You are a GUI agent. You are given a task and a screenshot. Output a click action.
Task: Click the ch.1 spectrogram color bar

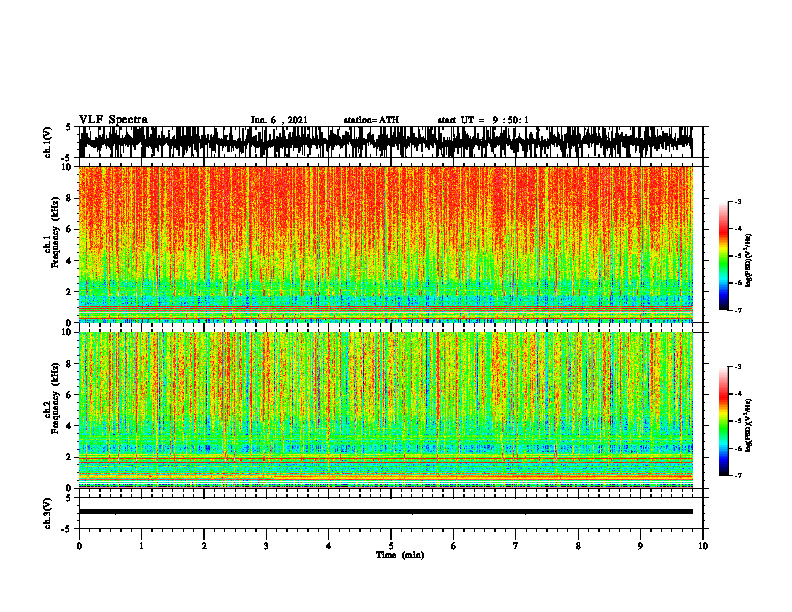(723, 256)
